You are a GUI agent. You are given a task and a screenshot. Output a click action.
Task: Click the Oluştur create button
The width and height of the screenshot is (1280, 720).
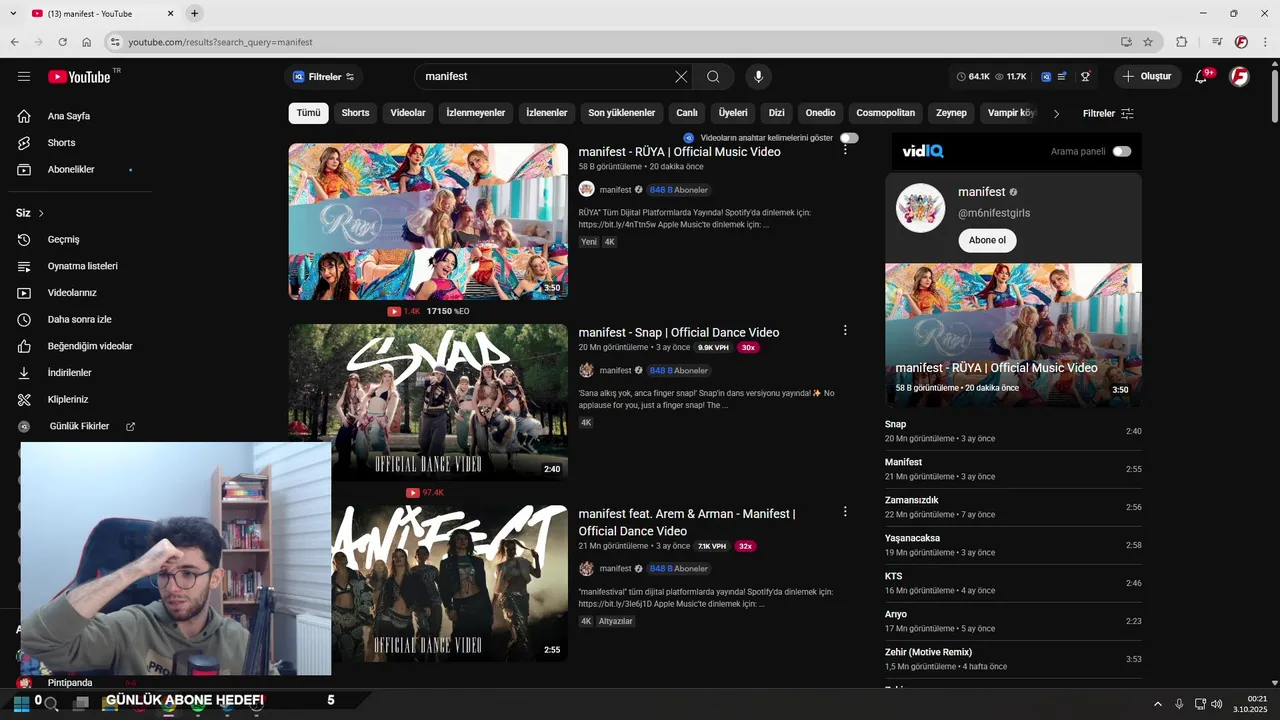pyautogui.click(x=1147, y=77)
